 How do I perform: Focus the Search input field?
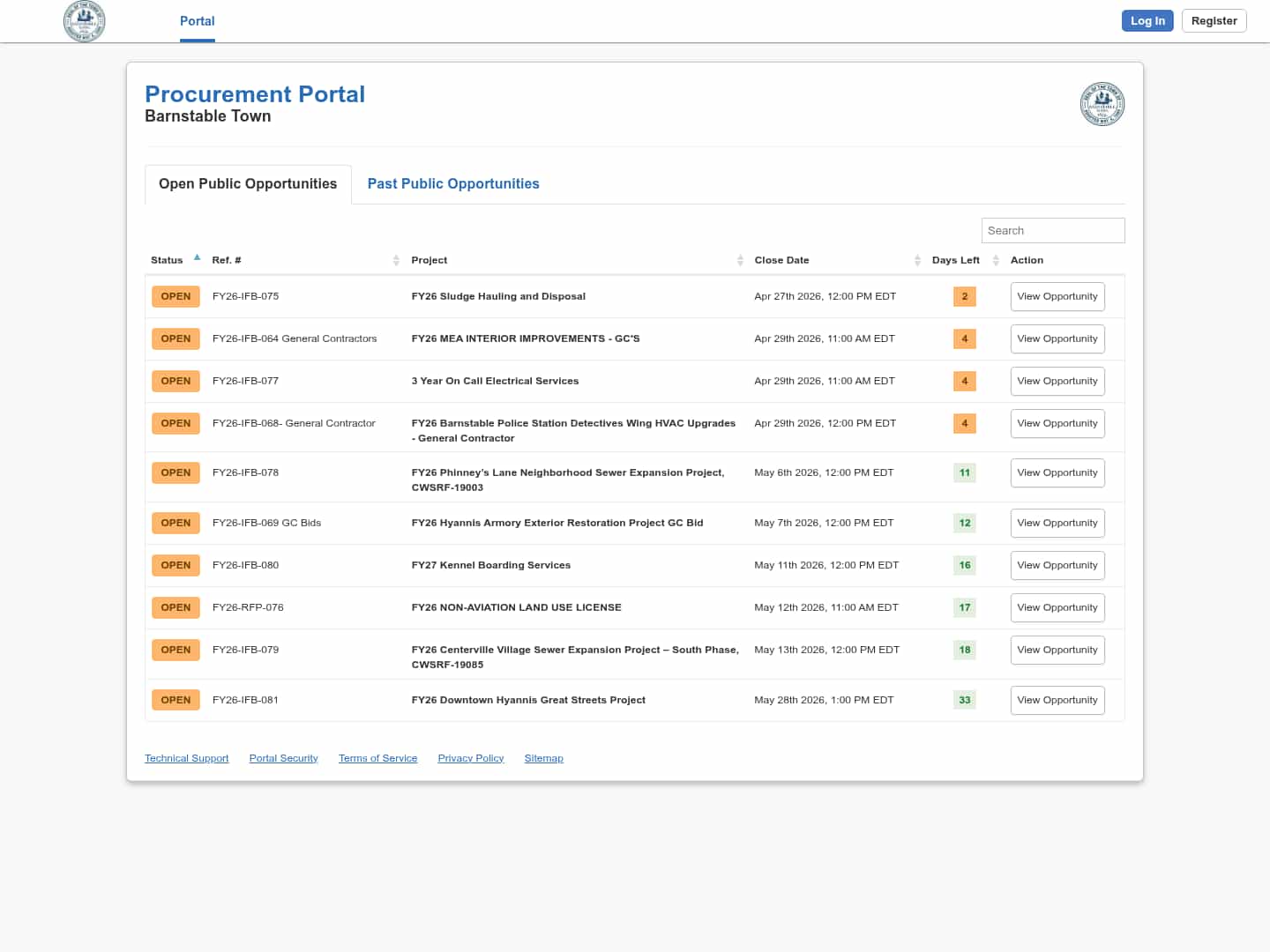coord(1052,231)
